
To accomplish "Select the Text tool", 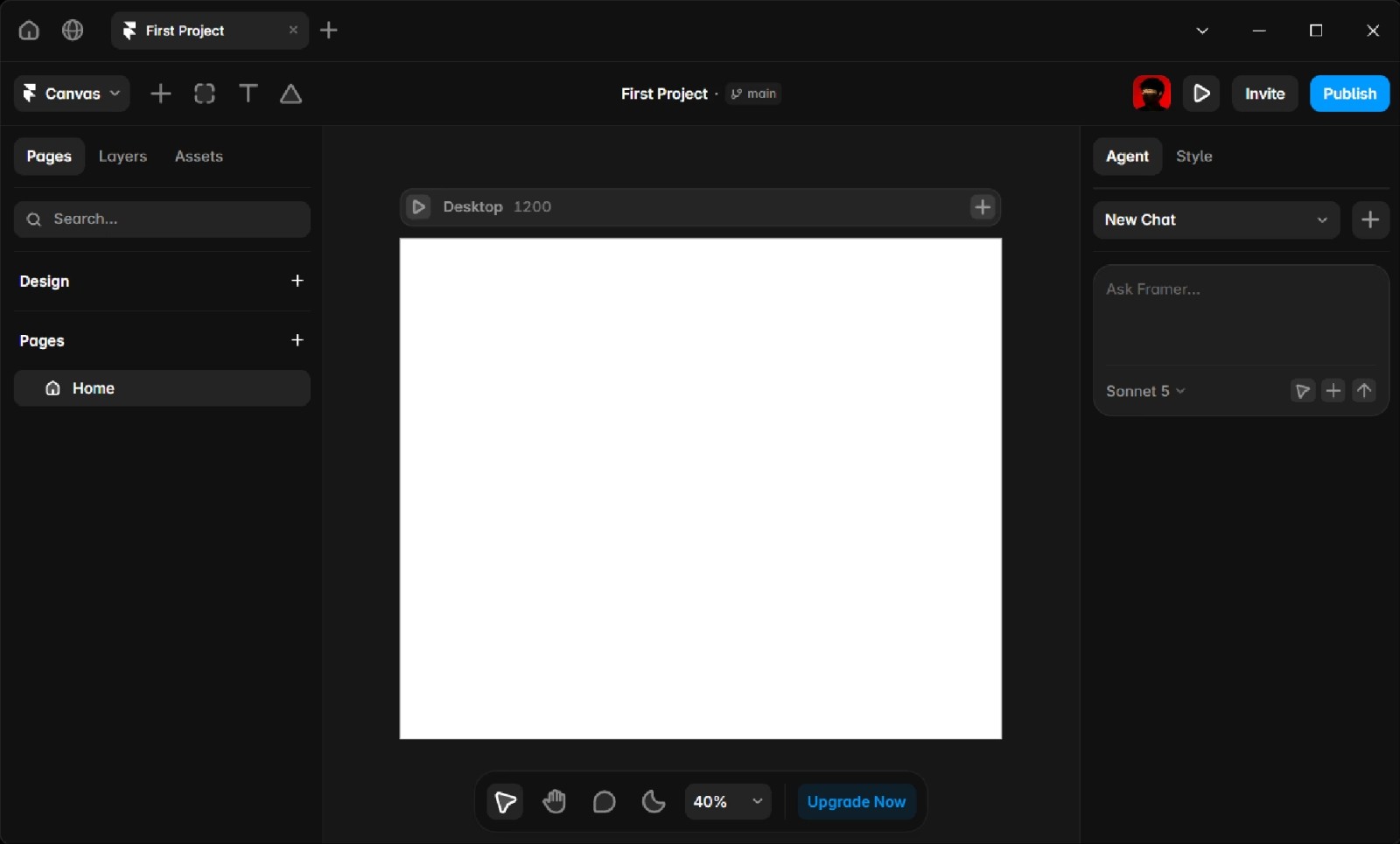I will coord(248,94).
